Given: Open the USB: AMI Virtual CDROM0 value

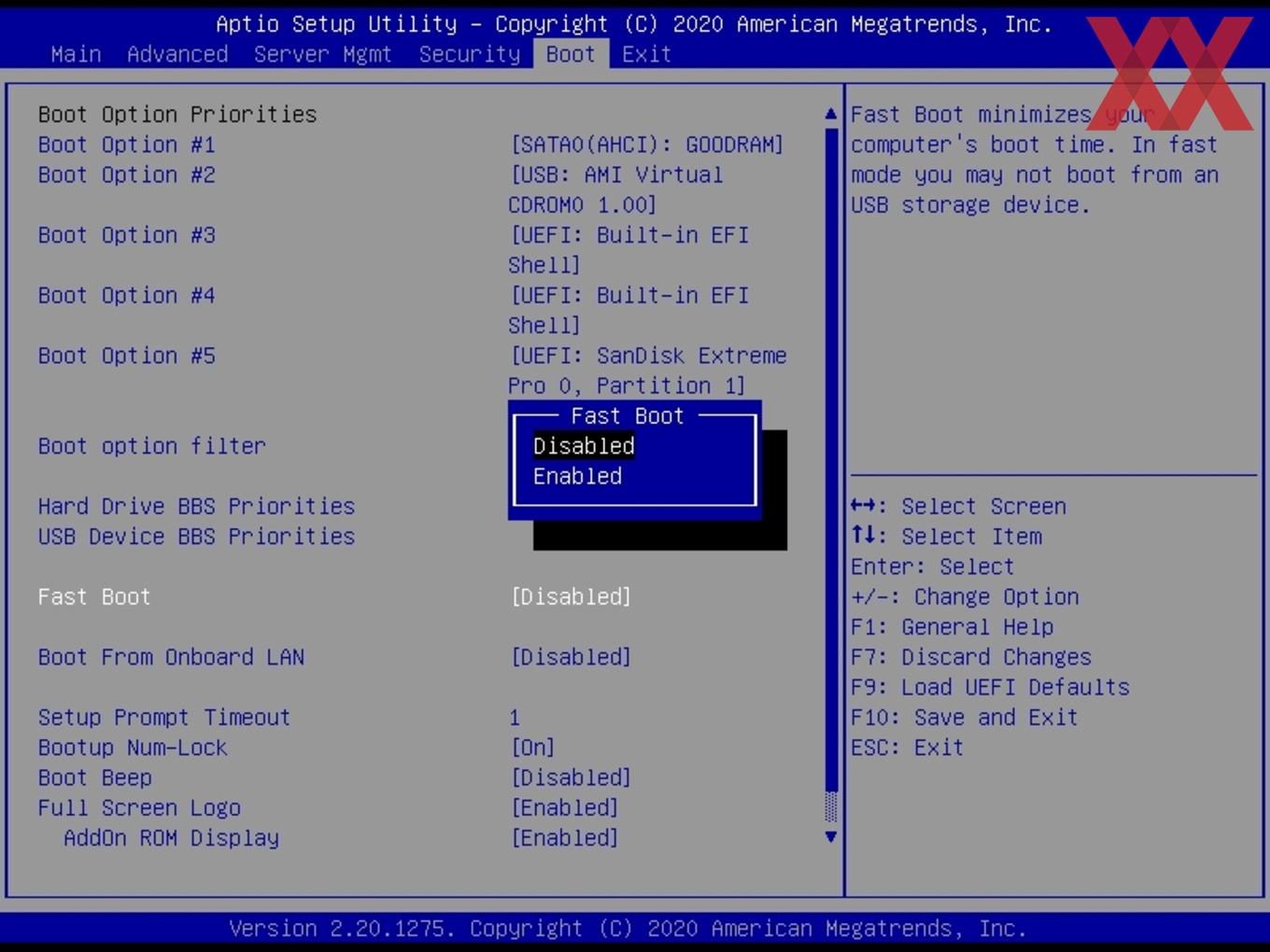Looking at the screenshot, I should pyautogui.click(x=616, y=189).
